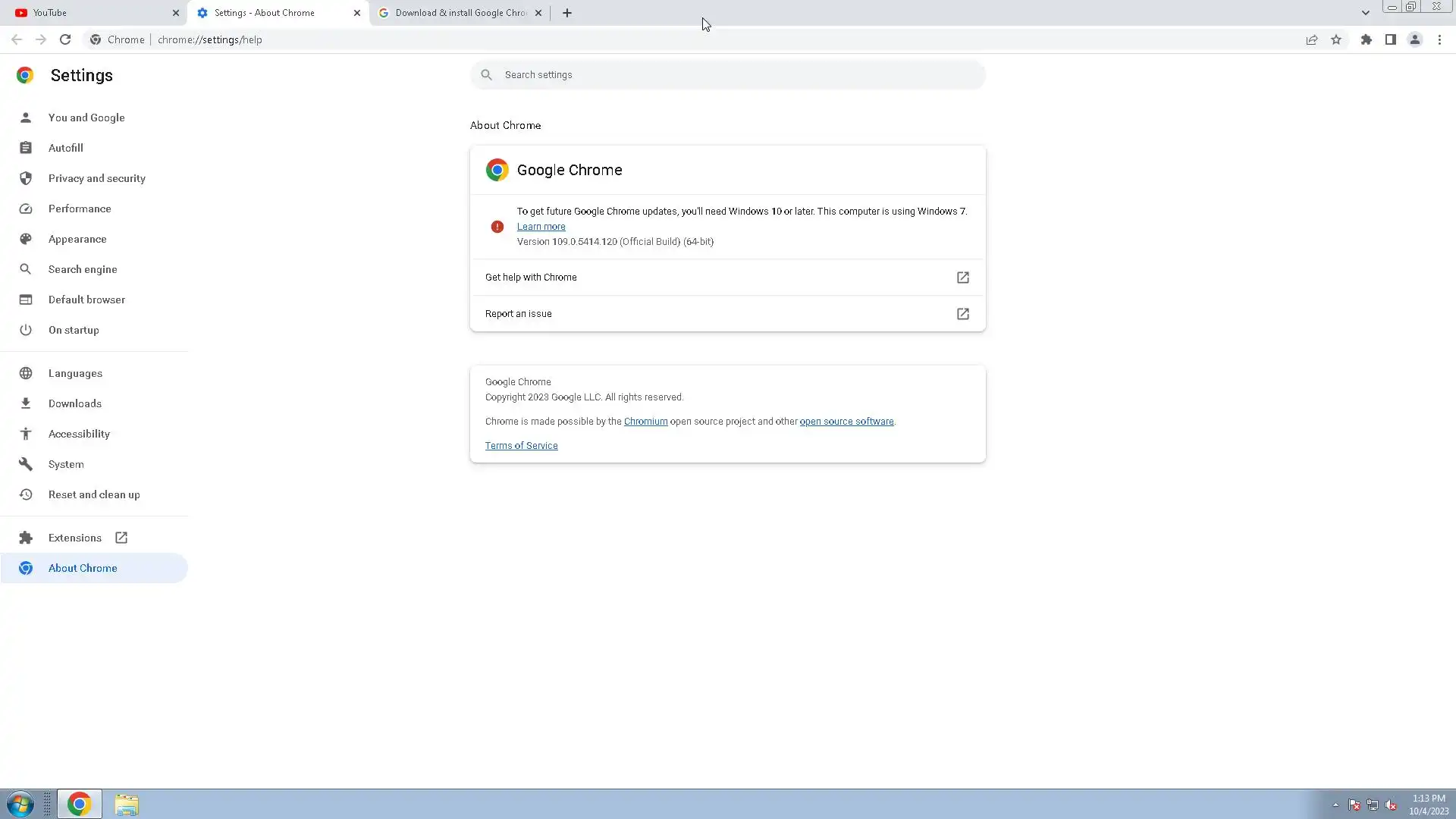Click the reload page icon
The height and width of the screenshot is (819, 1456).
(x=65, y=39)
